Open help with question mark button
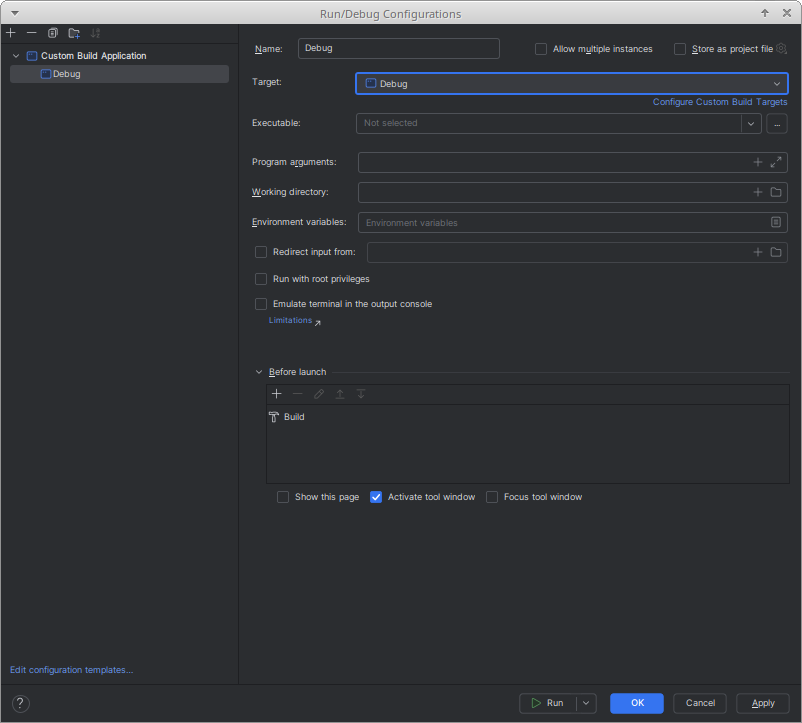802x723 pixels. [x=20, y=704]
